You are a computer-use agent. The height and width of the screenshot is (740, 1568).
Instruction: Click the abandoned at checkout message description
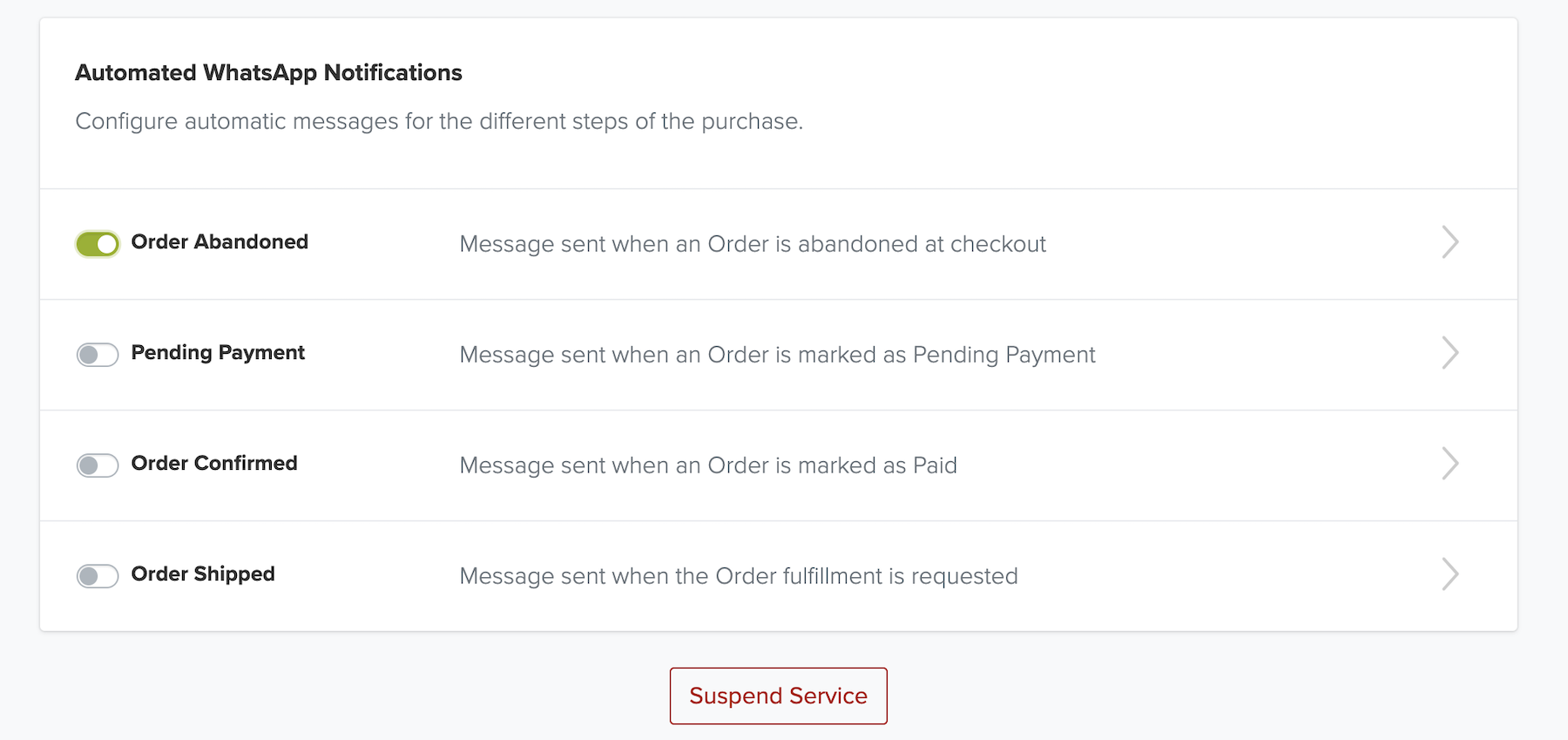tap(753, 244)
